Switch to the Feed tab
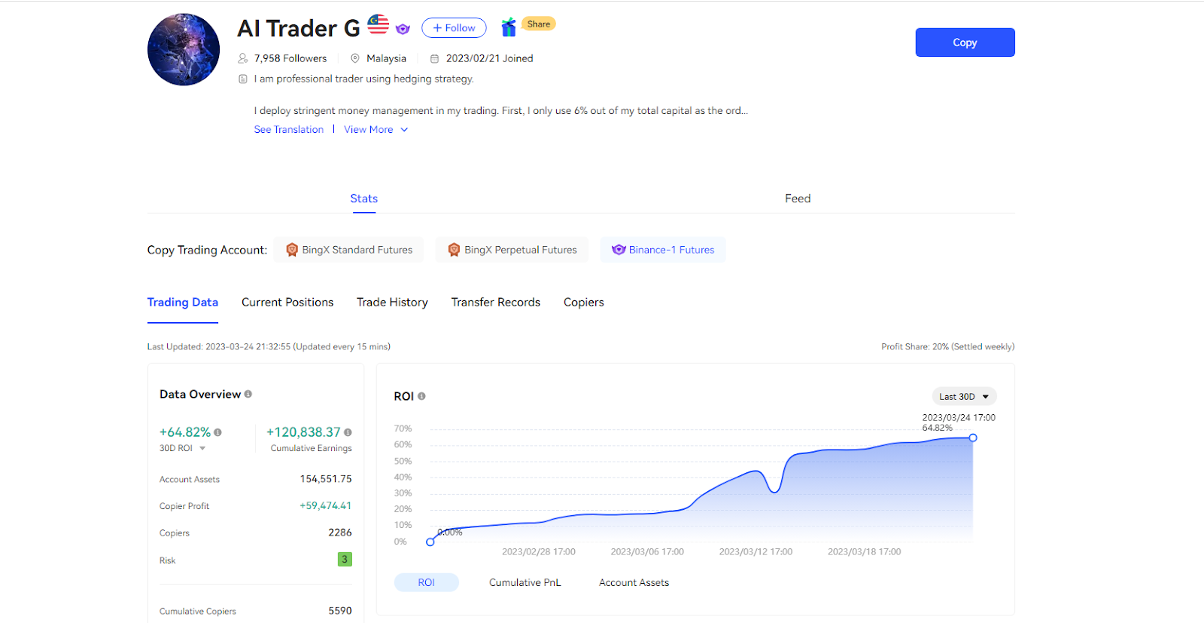The image size is (1204, 624). coord(797,198)
